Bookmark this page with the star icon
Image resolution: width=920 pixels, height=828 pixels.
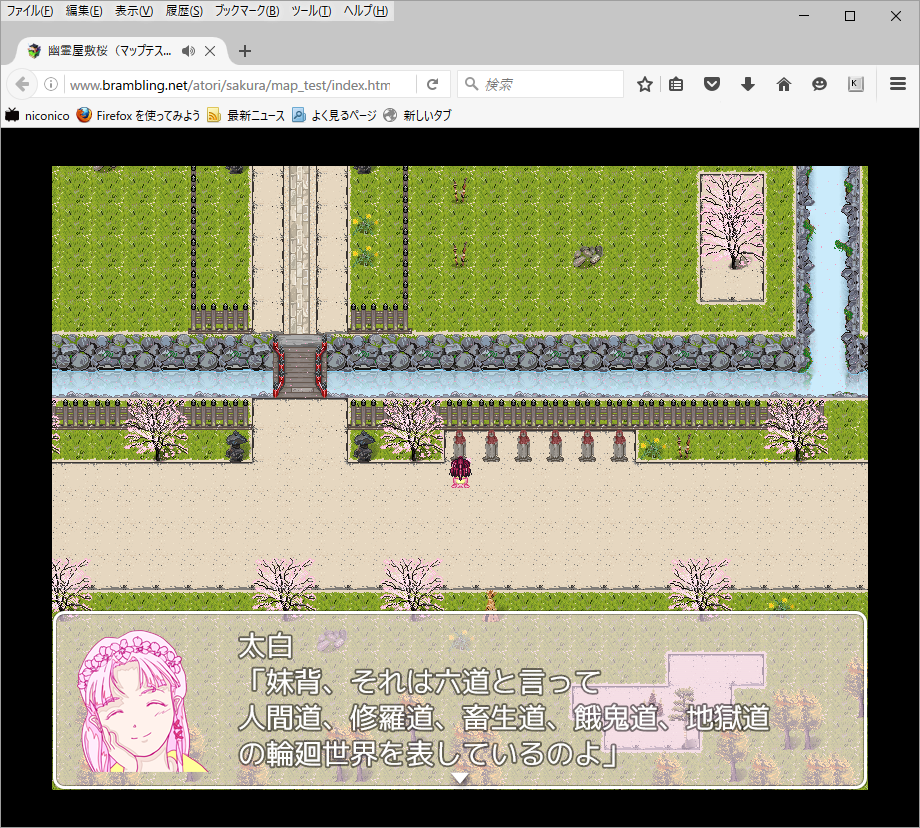pyautogui.click(x=645, y=85)
